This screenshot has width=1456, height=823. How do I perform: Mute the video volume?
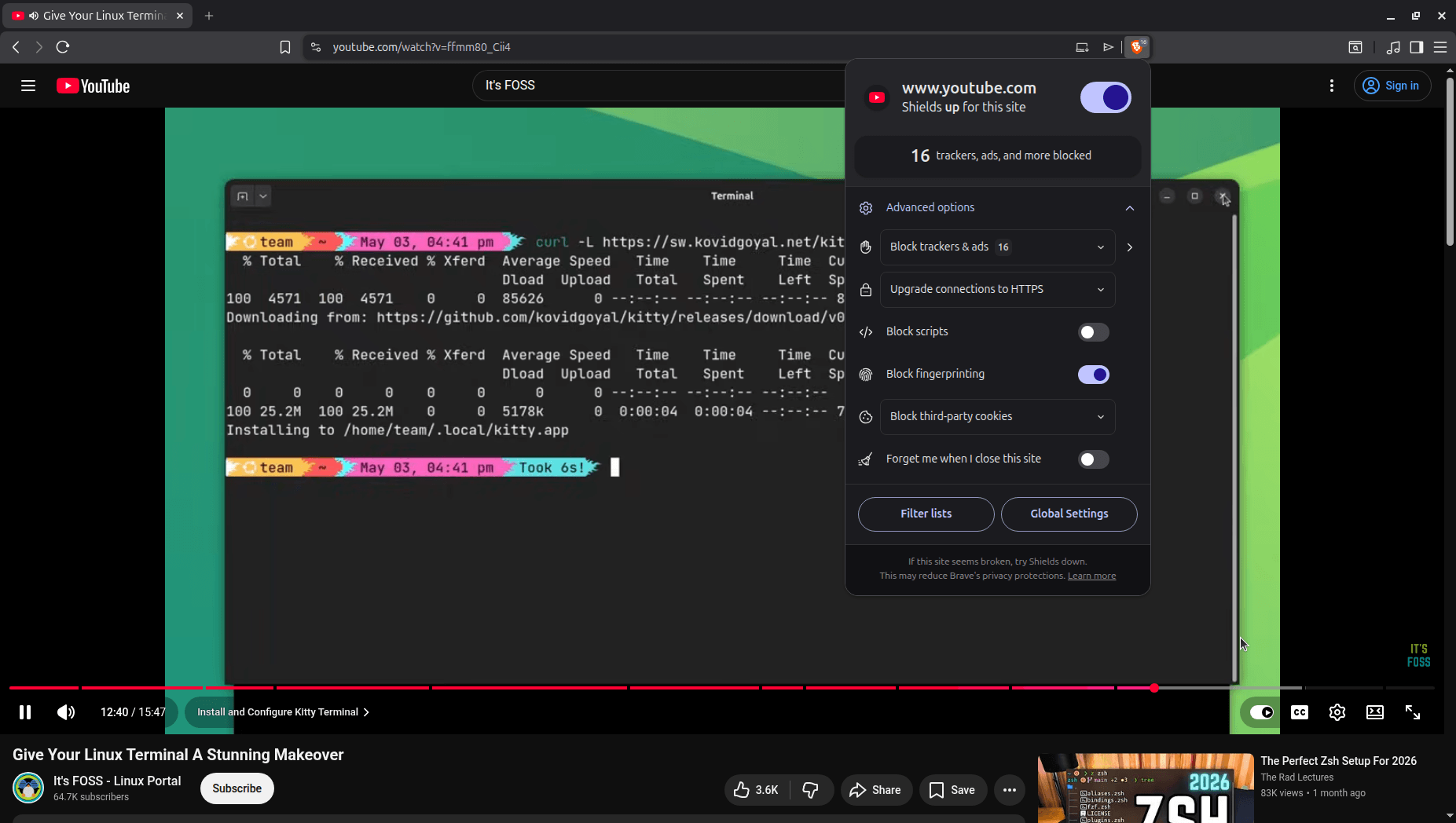(66, 712)
